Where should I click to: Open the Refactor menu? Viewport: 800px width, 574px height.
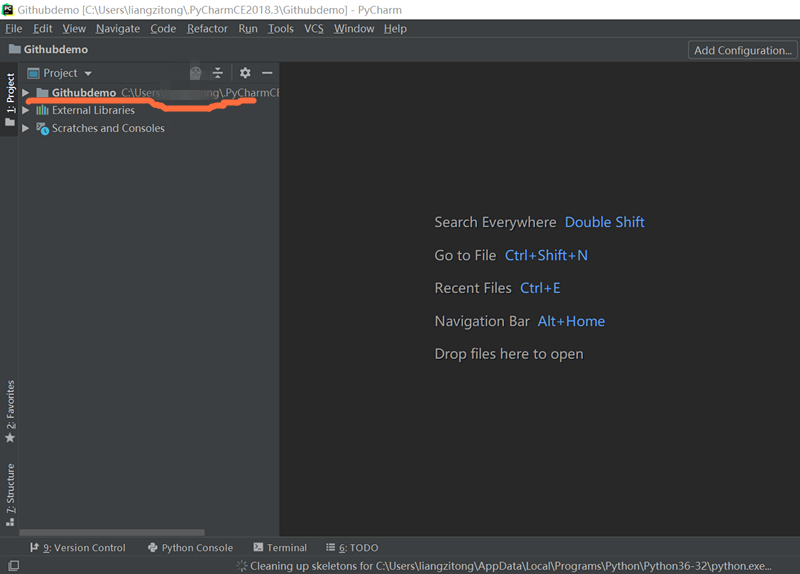point(207,29)
